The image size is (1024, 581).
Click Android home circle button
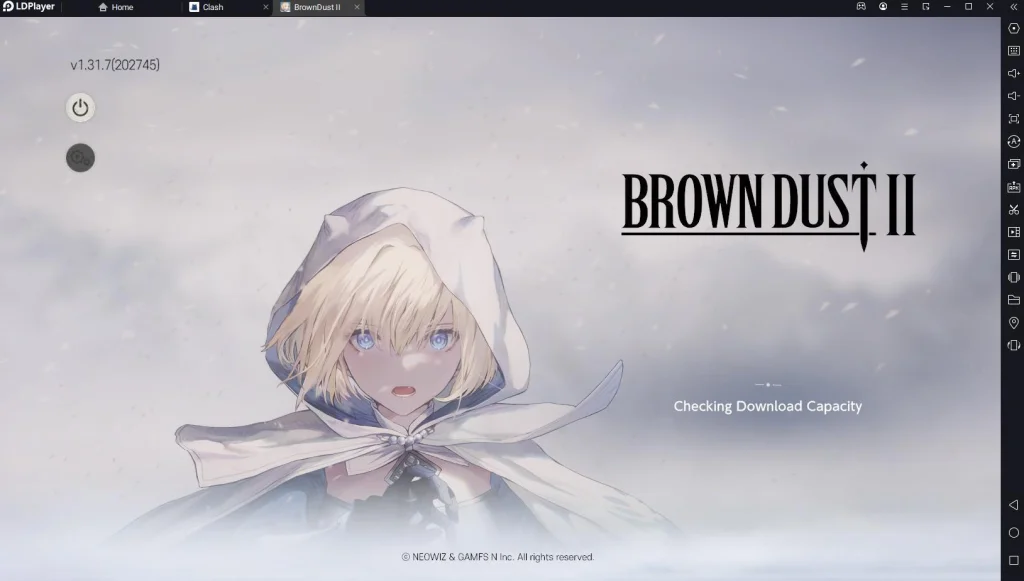click(1014, 533)
